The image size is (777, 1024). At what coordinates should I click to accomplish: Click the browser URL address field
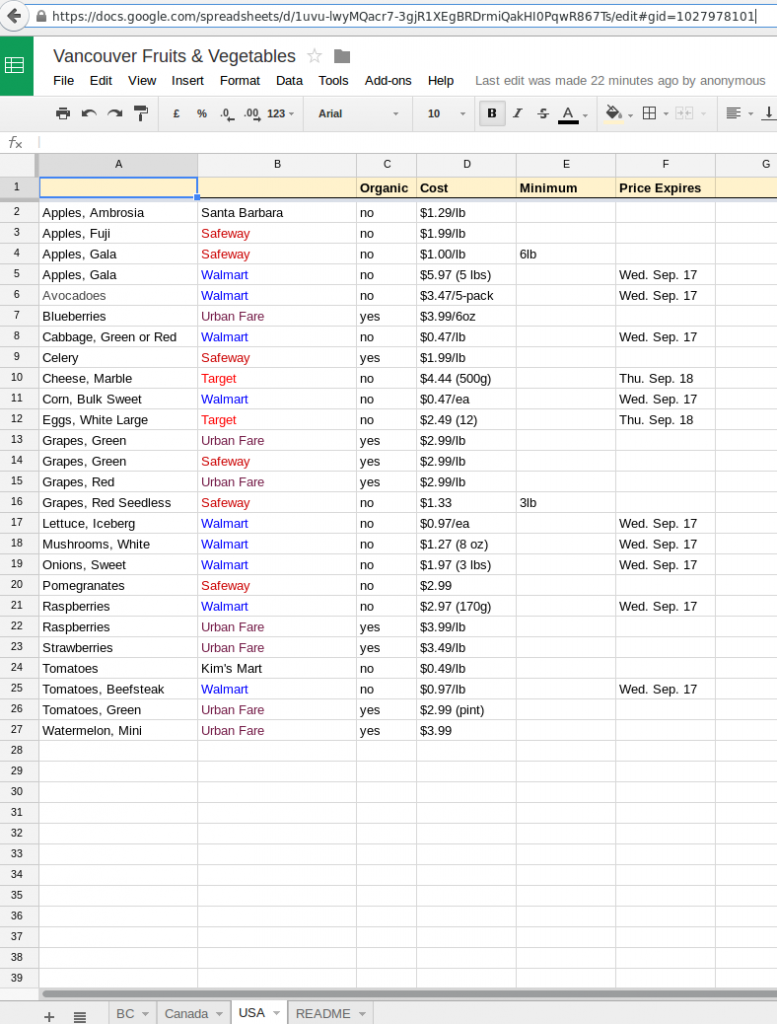(x=403, y=16)
